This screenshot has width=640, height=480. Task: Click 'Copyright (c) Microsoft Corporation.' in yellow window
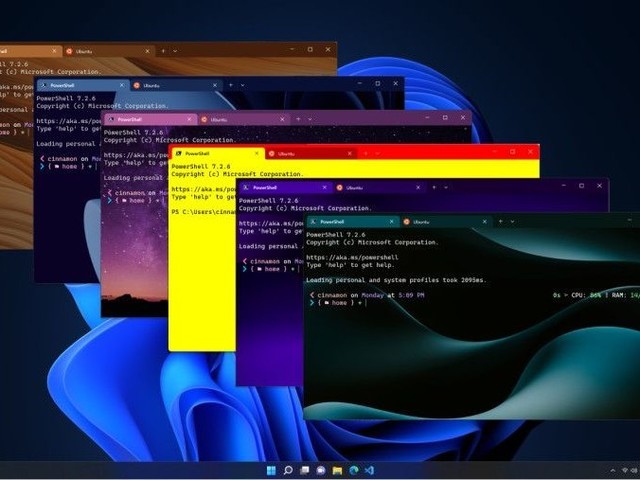click(x=238, y=174)
